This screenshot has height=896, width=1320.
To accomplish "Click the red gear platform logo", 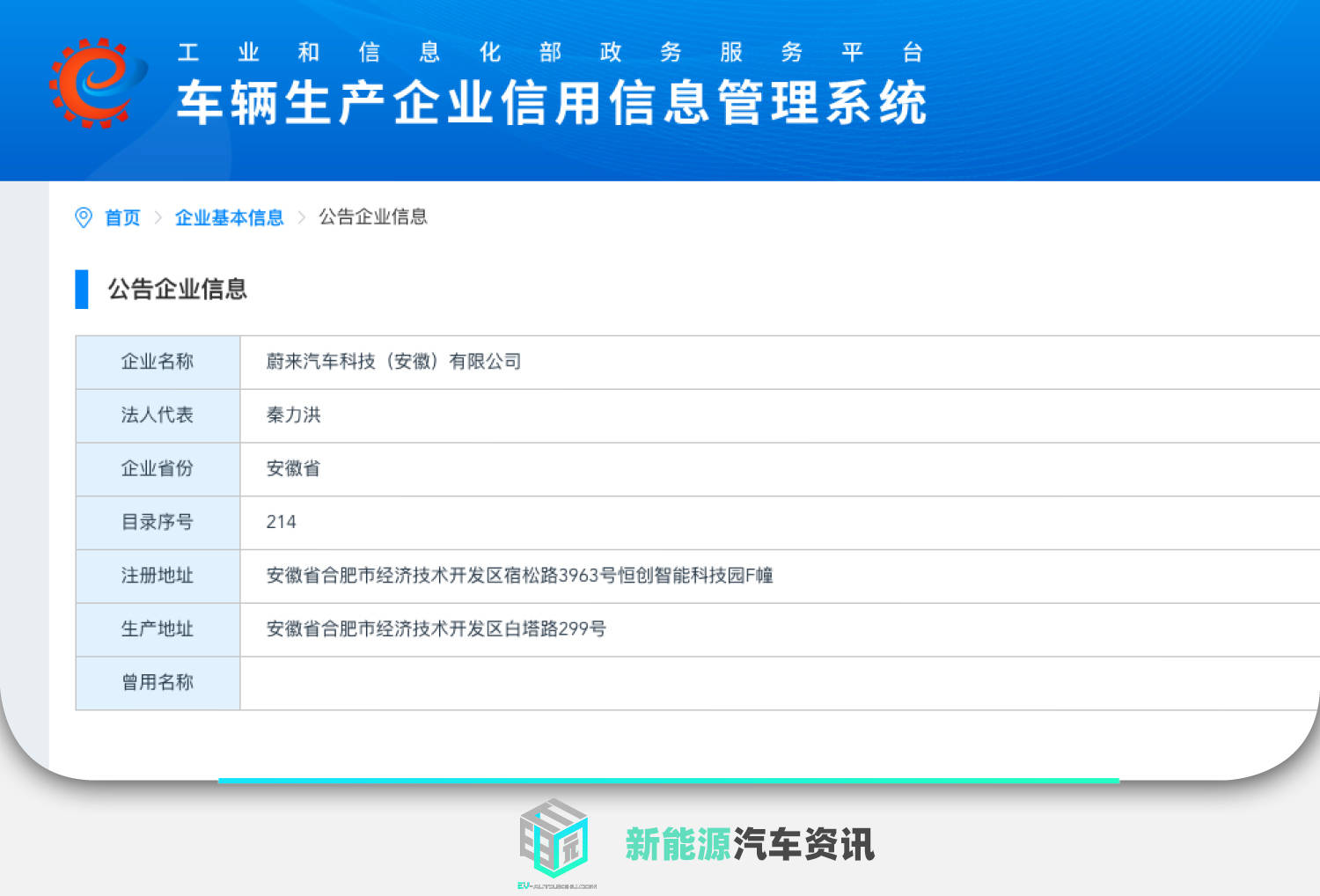I will [97, 83].
